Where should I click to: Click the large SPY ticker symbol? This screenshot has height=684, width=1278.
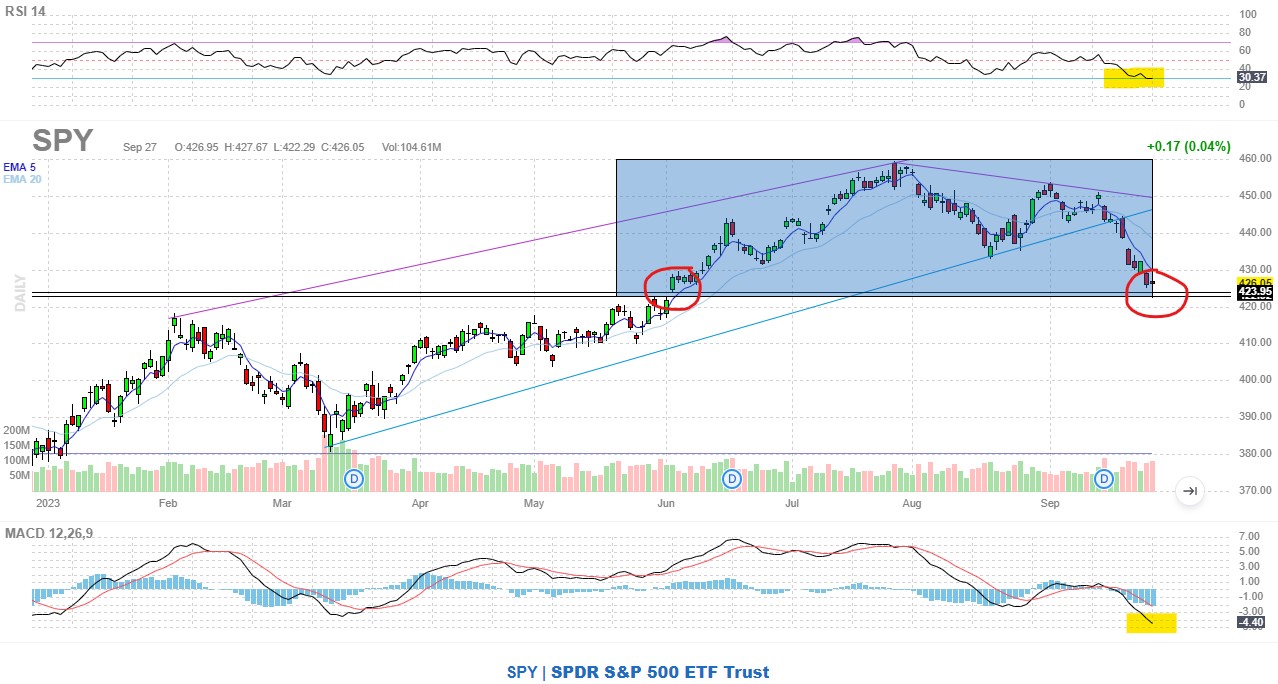tap(62, 141)
